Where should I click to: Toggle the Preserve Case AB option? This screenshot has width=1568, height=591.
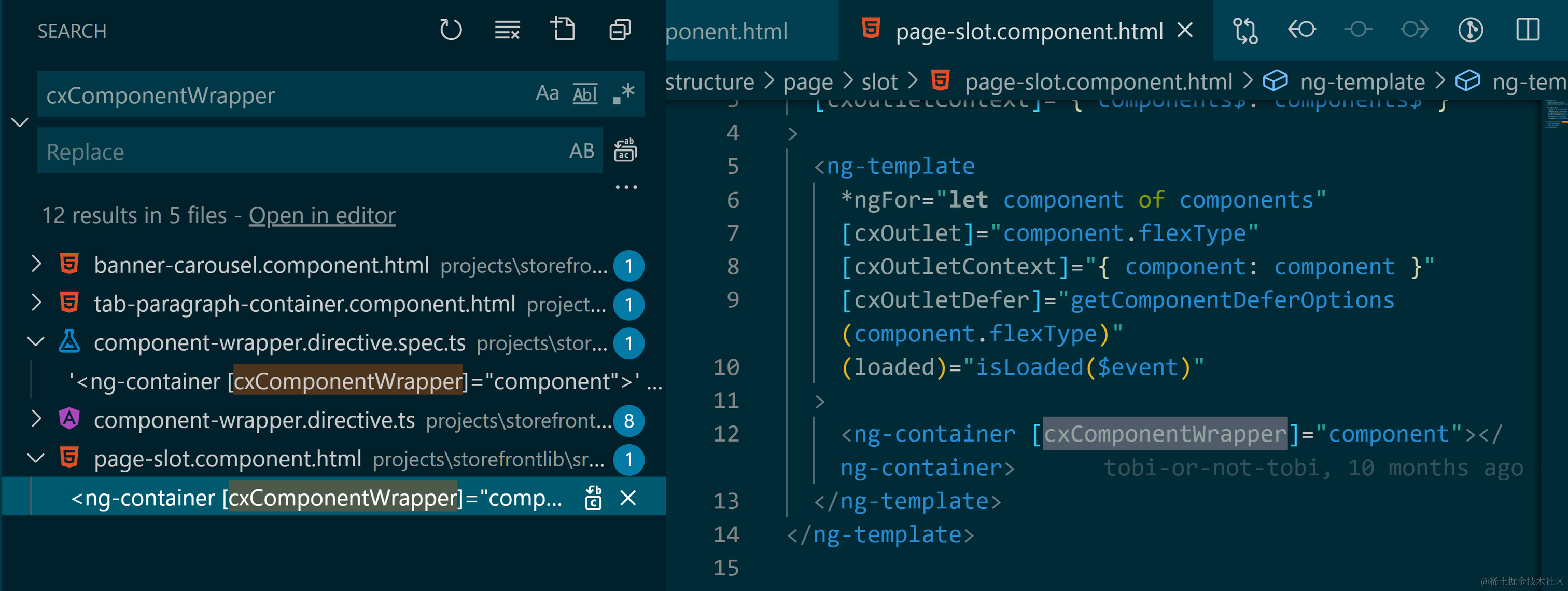click(581, 151)
